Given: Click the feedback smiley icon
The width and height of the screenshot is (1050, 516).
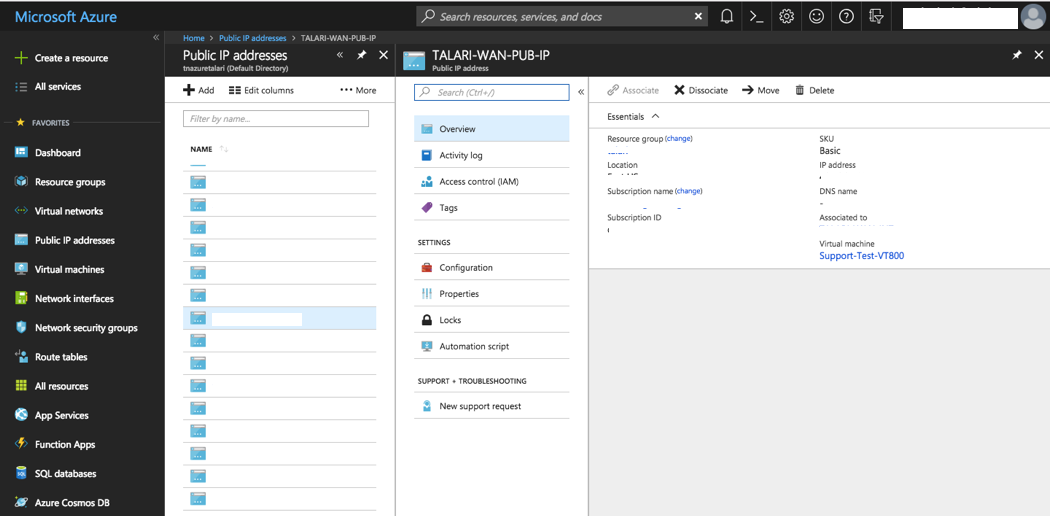Looking at the screenshot, I should 817,16.
